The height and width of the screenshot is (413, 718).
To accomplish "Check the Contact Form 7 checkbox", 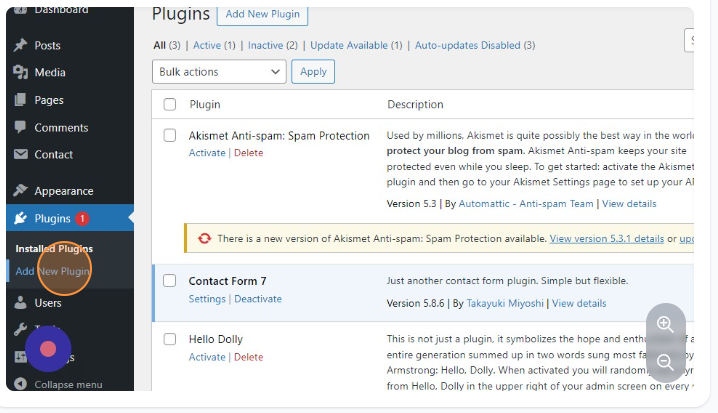I will click(x=169, y=281).
